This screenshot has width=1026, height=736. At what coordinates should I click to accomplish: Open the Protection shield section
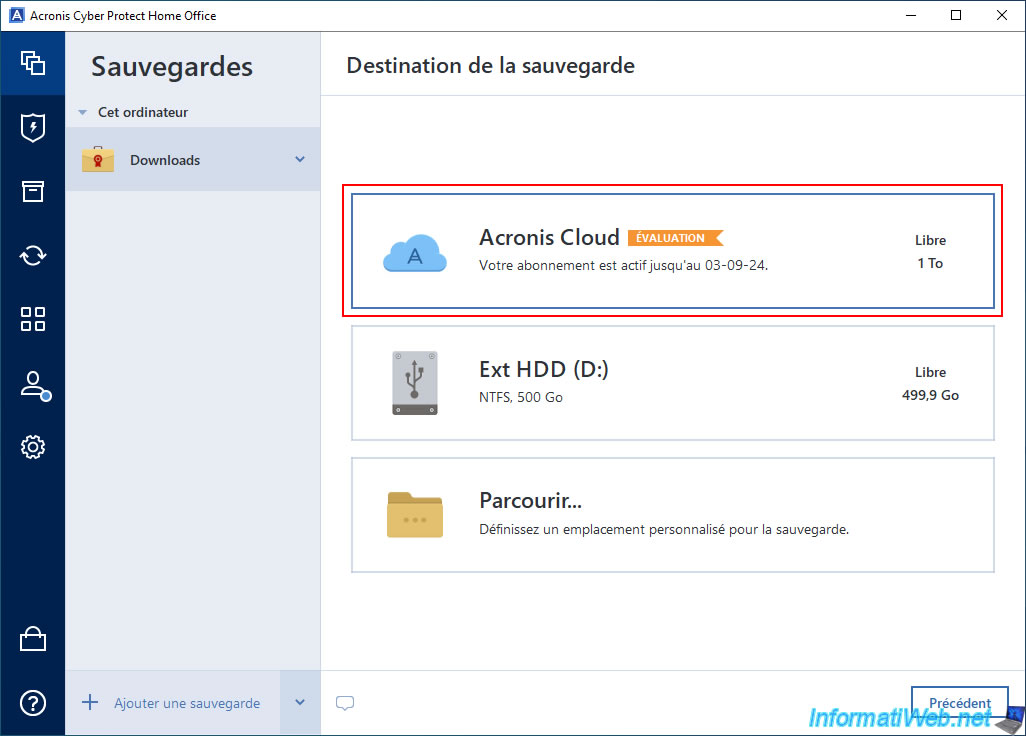point(33,128)
